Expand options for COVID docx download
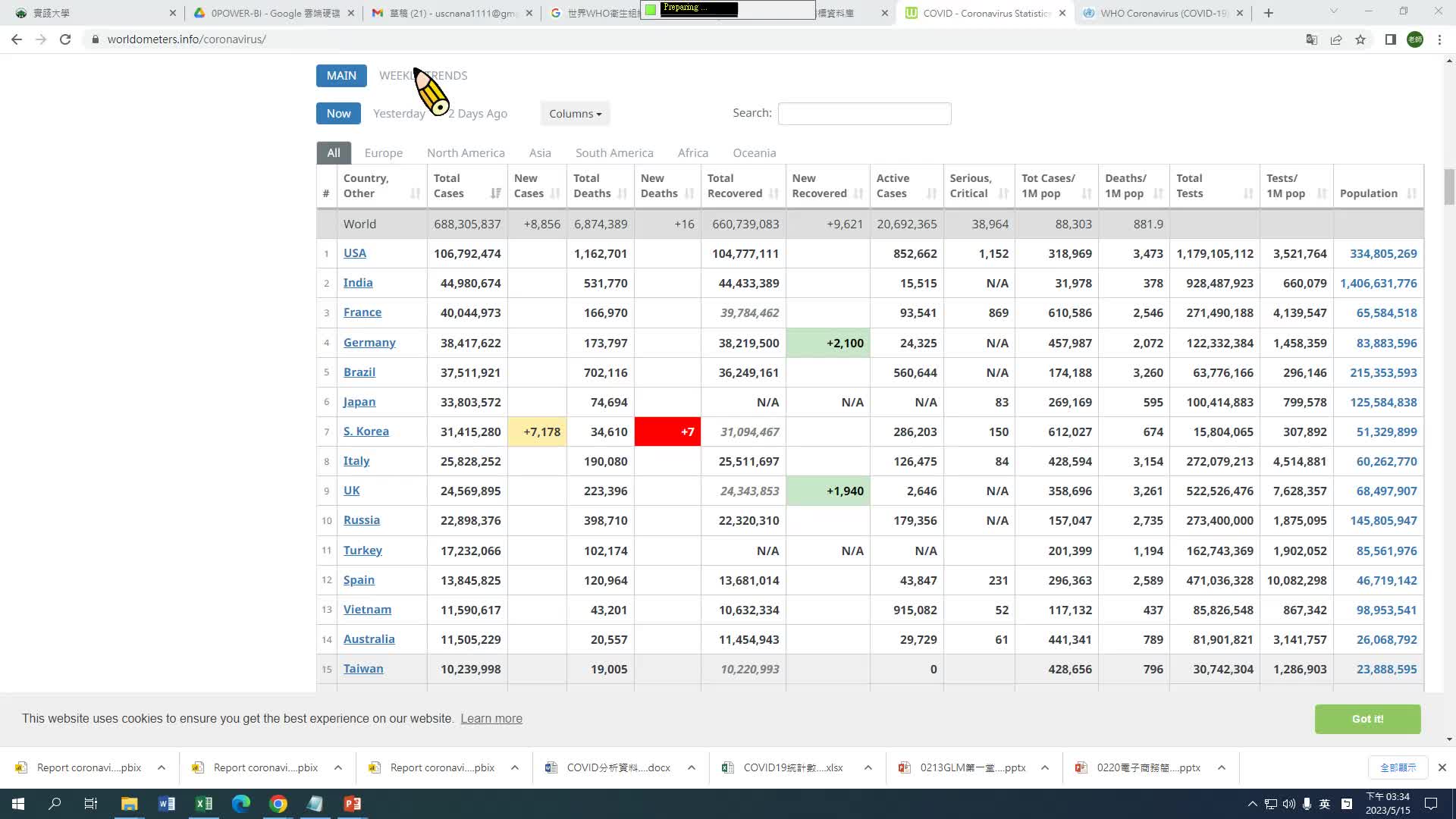Image resolution: width=1456 pixels, height=819 pixels. [692, 767]
